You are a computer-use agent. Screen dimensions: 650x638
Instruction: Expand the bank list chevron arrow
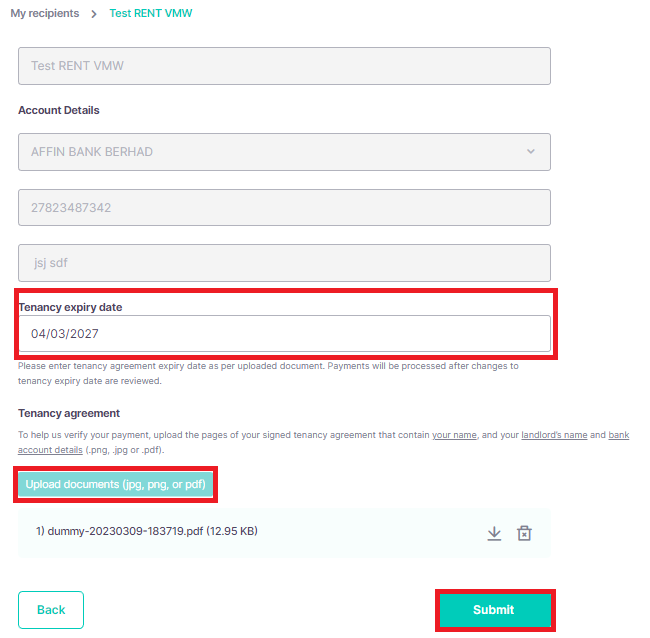(x=530, y=152)
